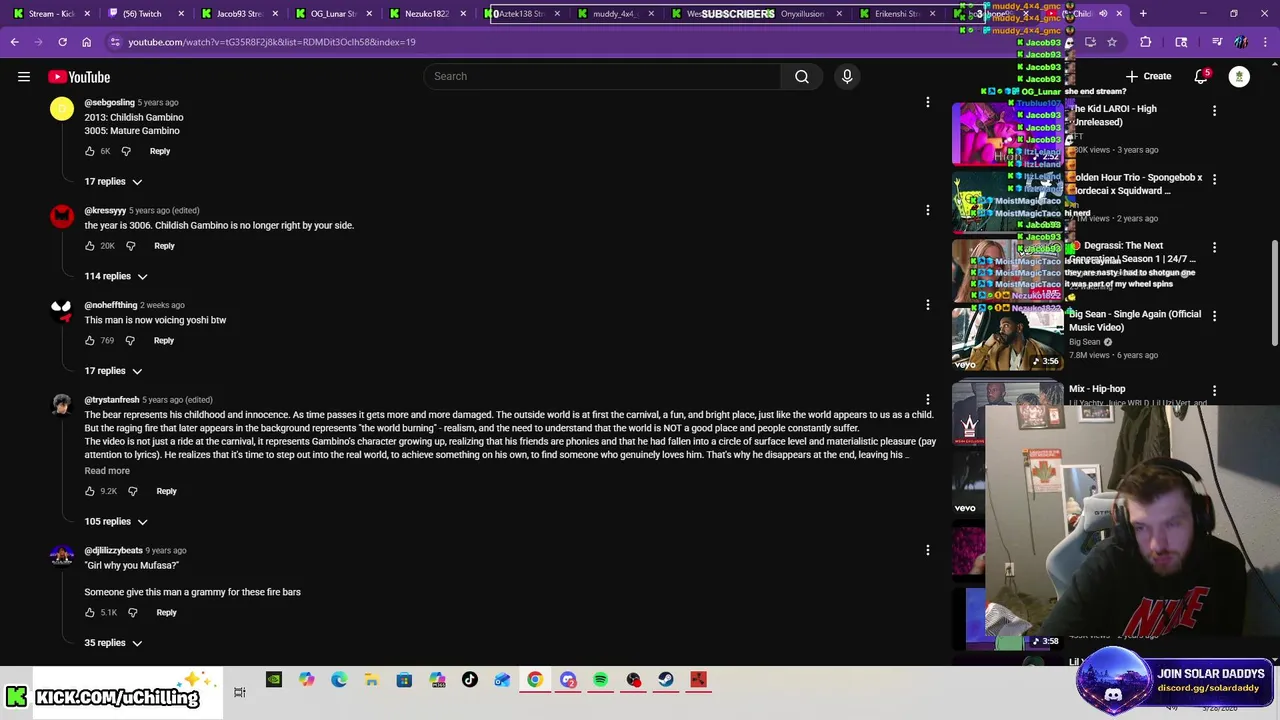Open TikTok from the taskbar
The width and height of the screenshot is (1280, 720).
tap(469, 680)
